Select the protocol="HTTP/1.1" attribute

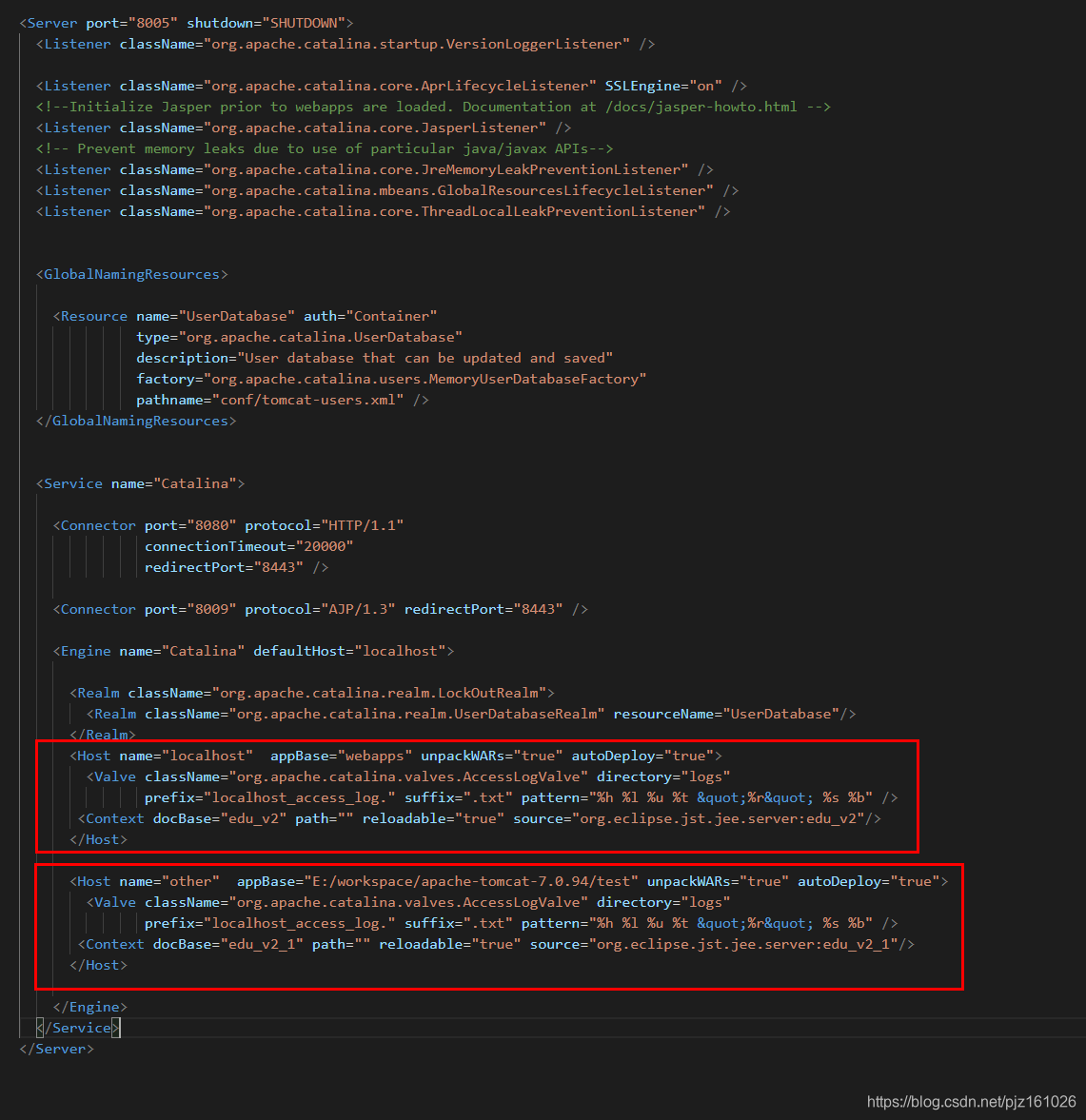point(325,525)
